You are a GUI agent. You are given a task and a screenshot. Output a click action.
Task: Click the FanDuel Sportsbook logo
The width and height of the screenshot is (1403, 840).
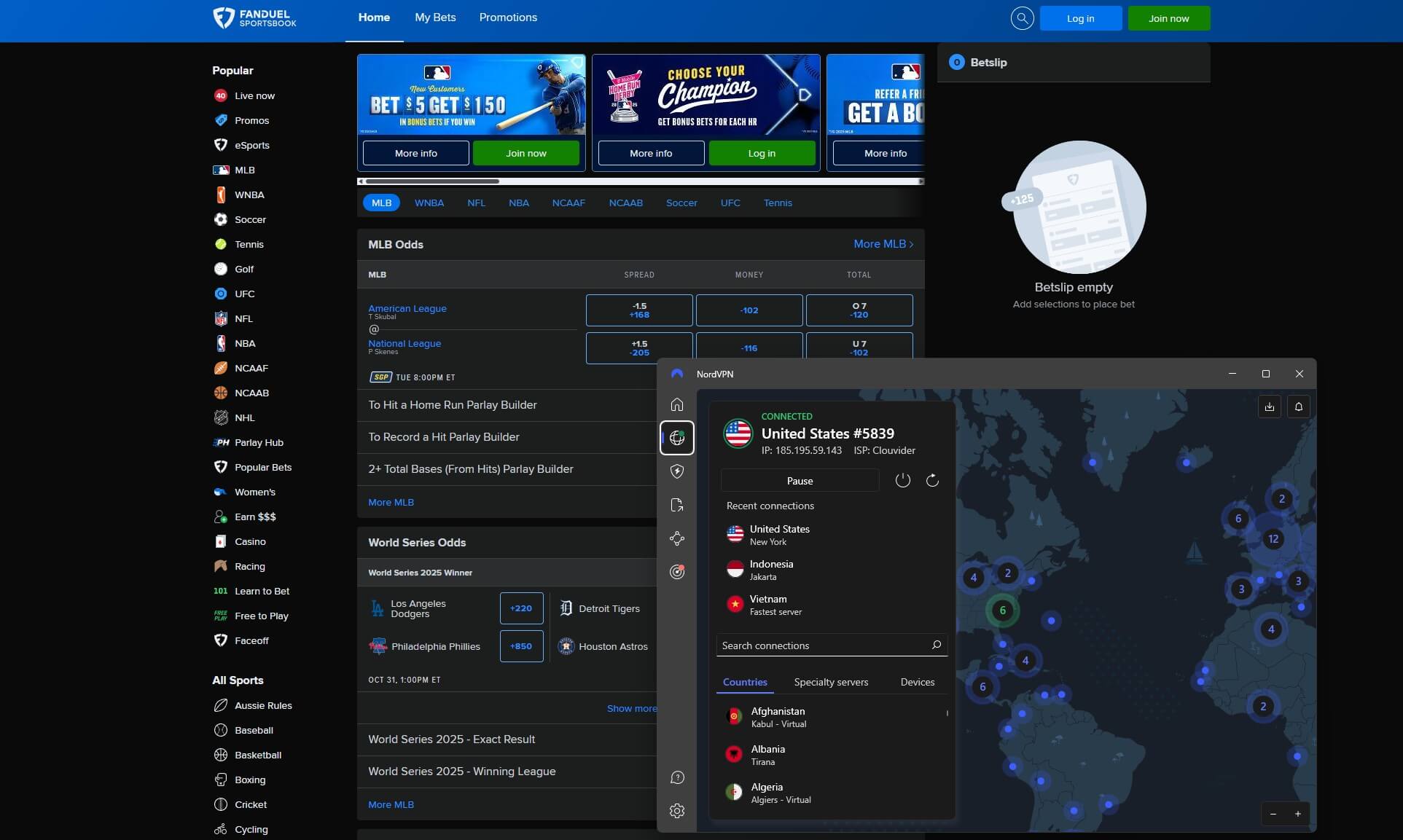click(254, 18)
